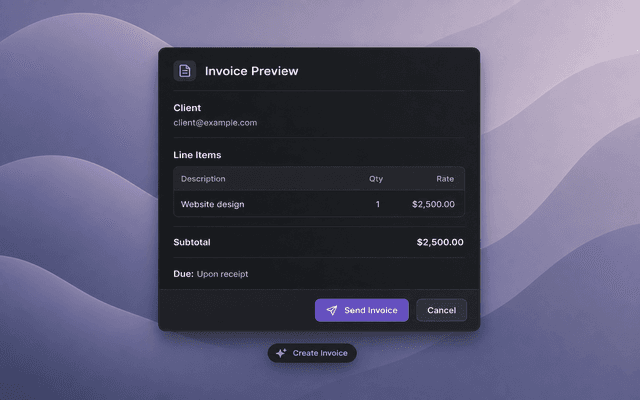Click the Upon receipt due text
This screenshot has width=640, height=400.
click(x=222, y=274)
